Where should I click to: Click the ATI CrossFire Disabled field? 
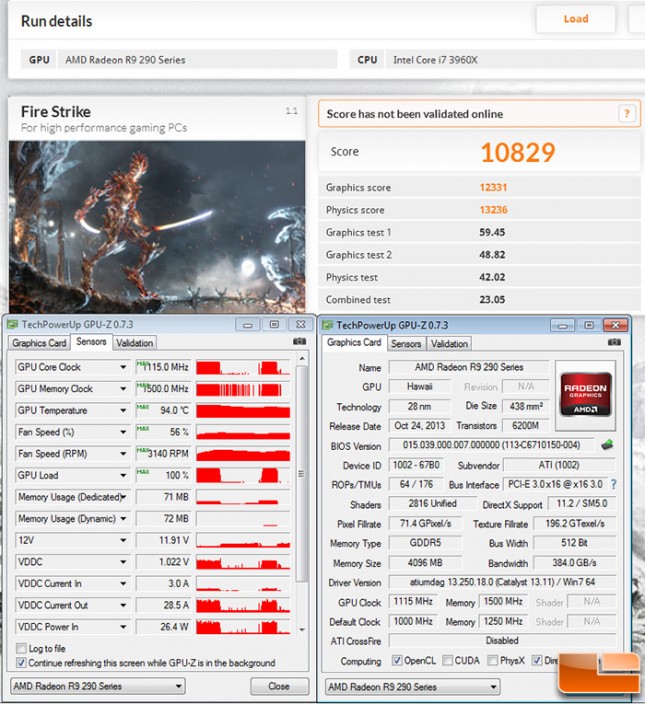coord(502,640)
